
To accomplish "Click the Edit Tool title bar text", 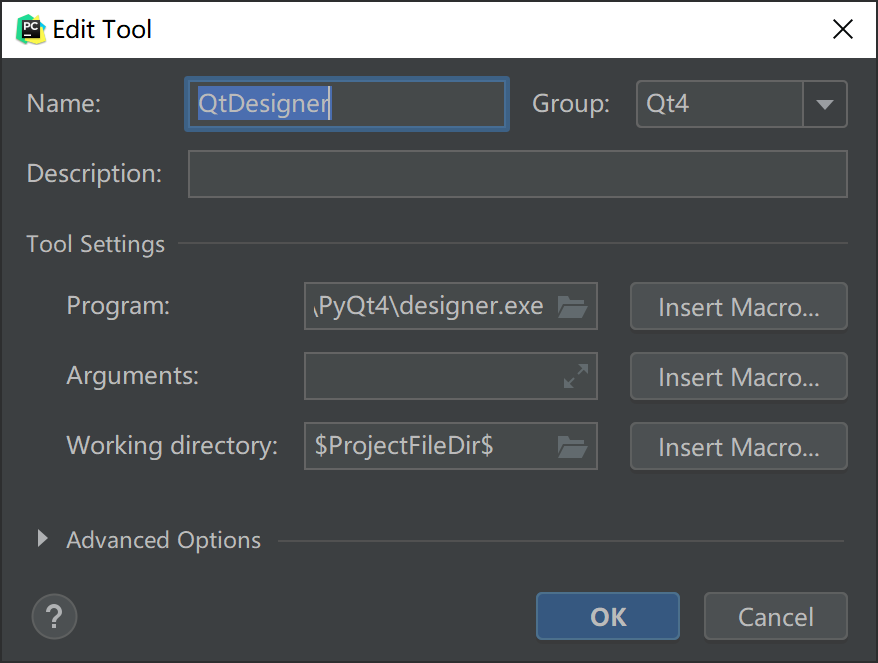I will click(x=102, y=29).
